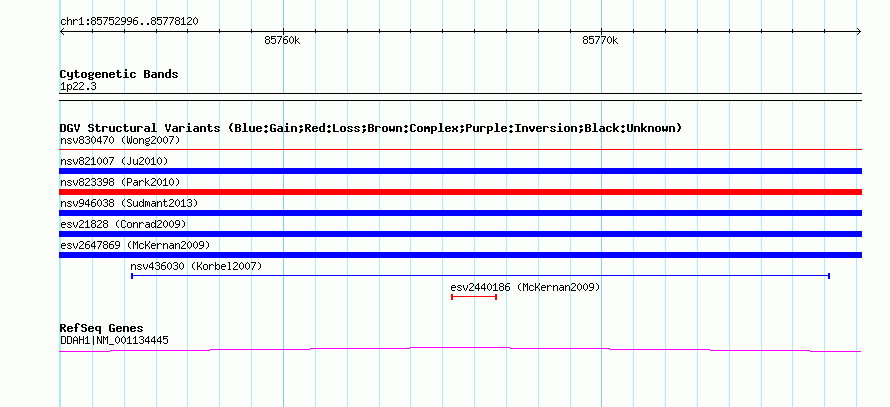Select the blue bar under nsv946038 (Sudmant2013)
Screen dimensions: 890x407
tap(460, 213)
